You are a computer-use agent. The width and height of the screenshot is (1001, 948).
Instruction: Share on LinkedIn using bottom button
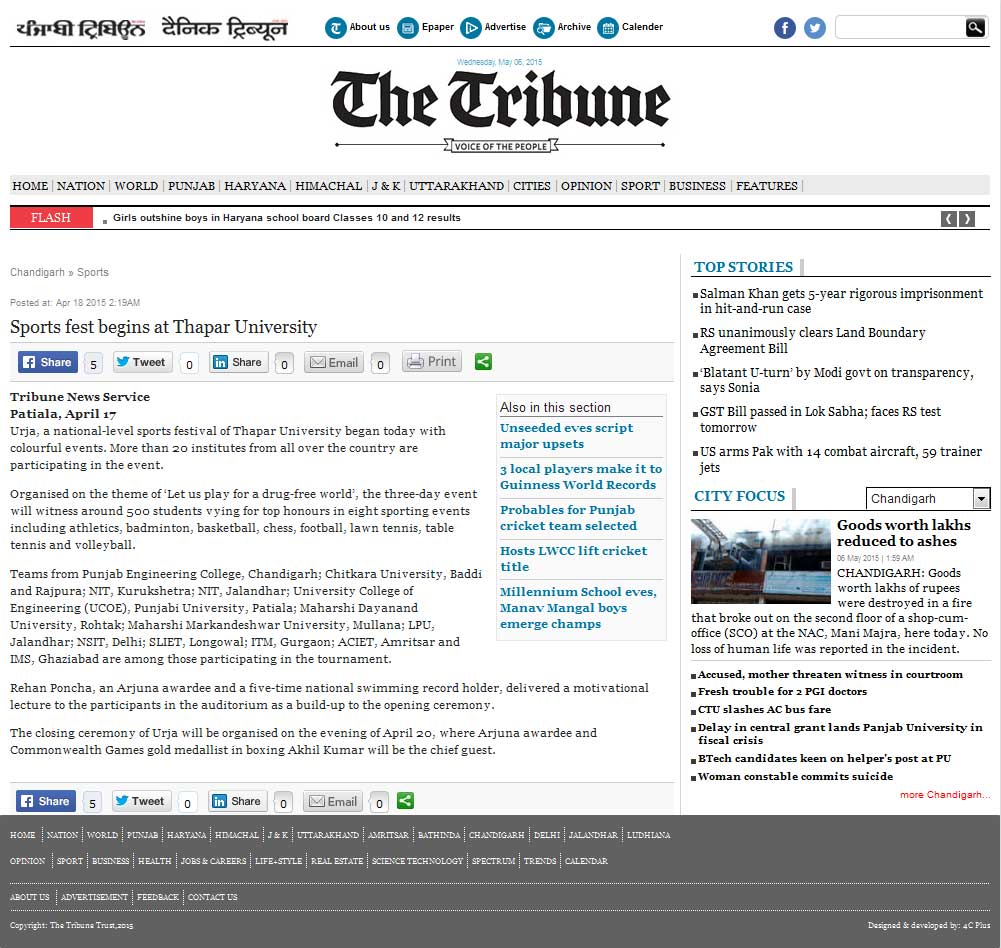(237, 801)
